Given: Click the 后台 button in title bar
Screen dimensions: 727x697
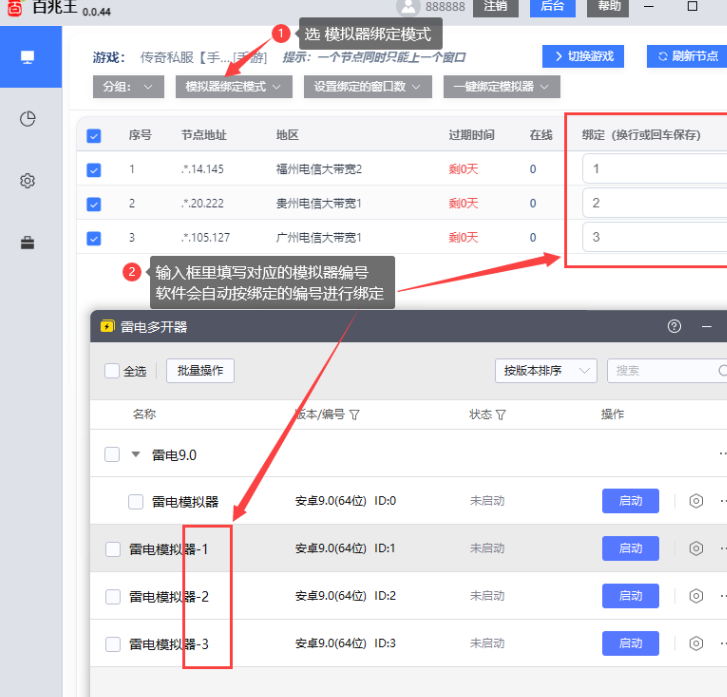Looking at the screenshot, I should [553, 6].
